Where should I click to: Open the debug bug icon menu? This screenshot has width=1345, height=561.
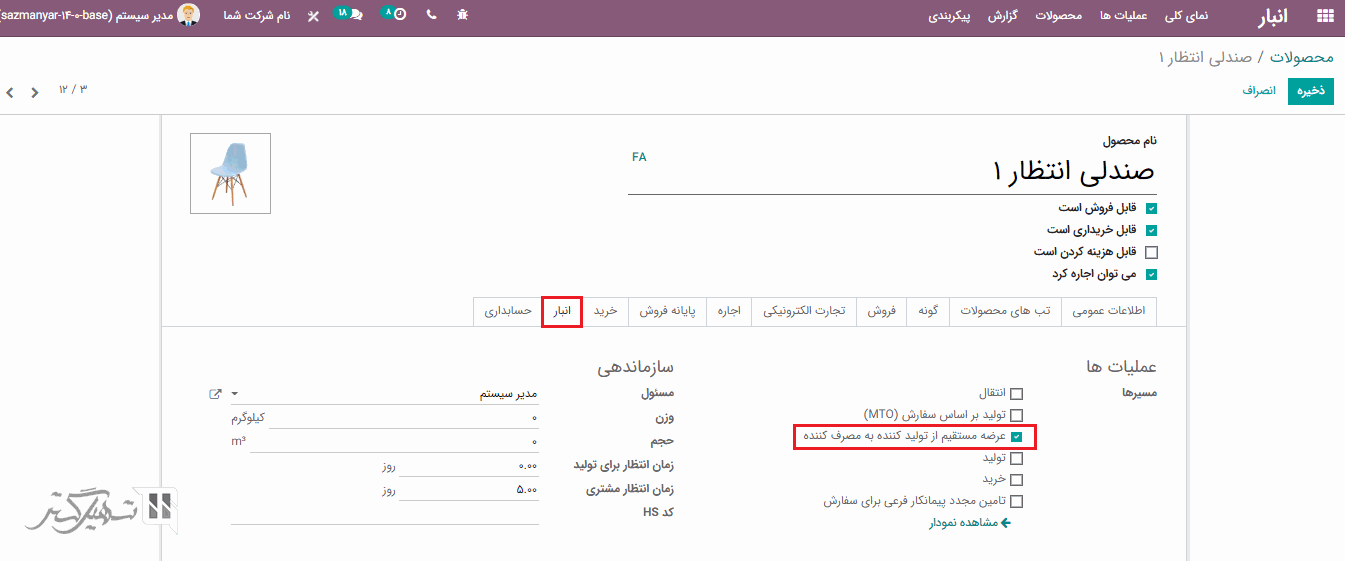(462, 15)
